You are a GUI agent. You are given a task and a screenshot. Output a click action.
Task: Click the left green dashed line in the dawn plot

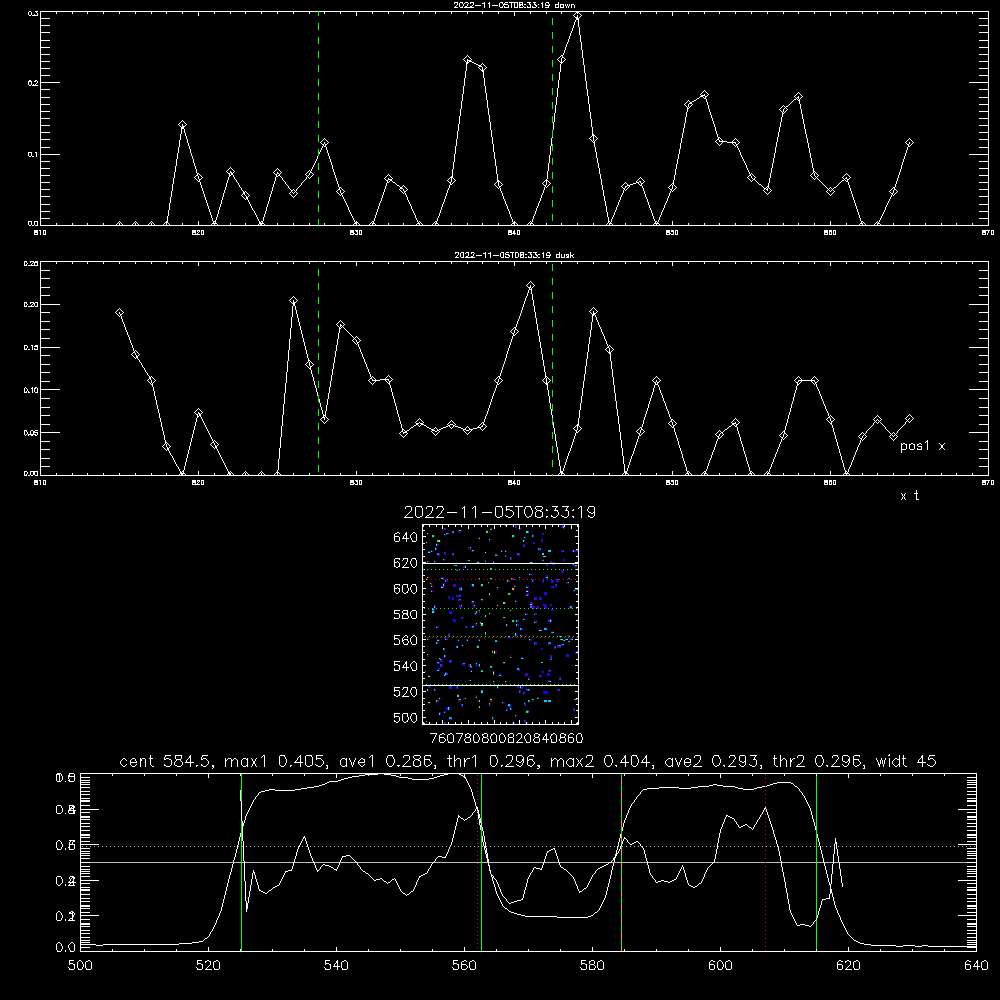click(318, 119)
